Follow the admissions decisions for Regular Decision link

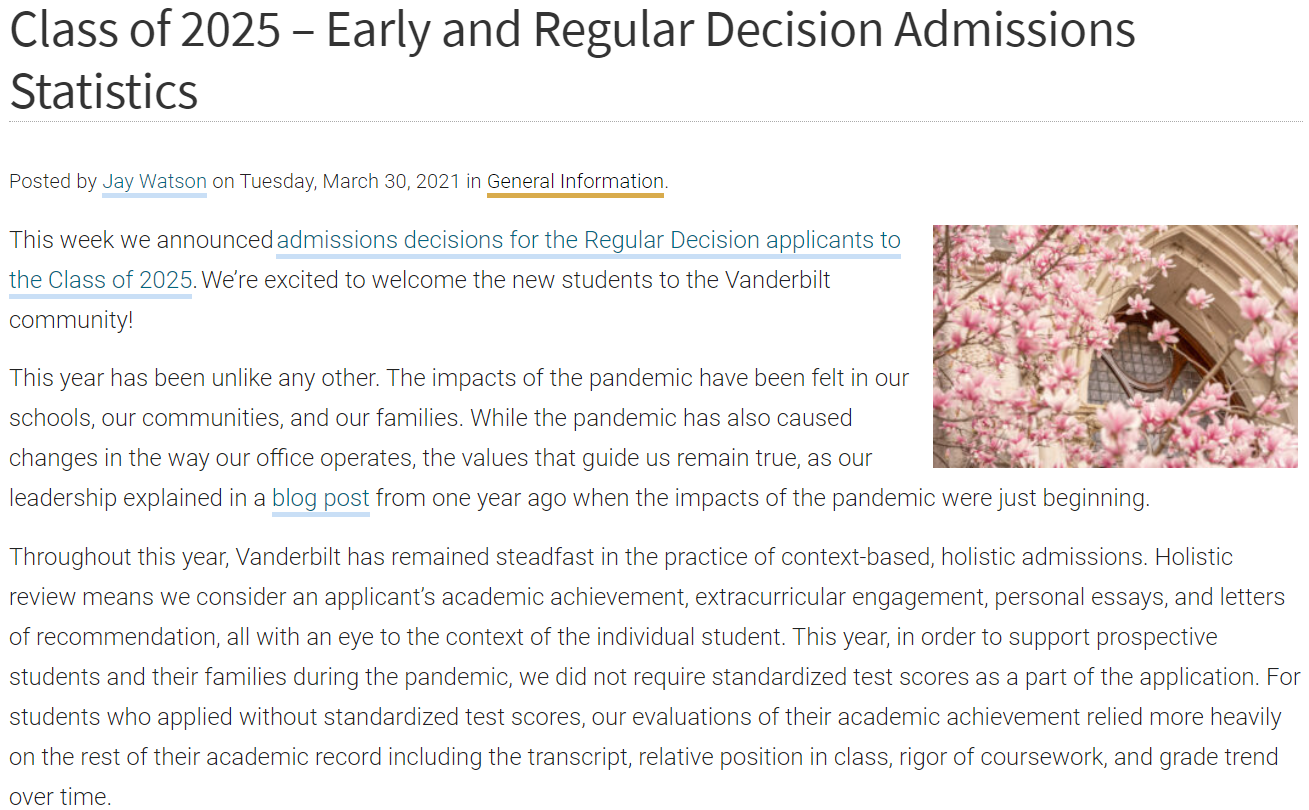pos(588,240)
